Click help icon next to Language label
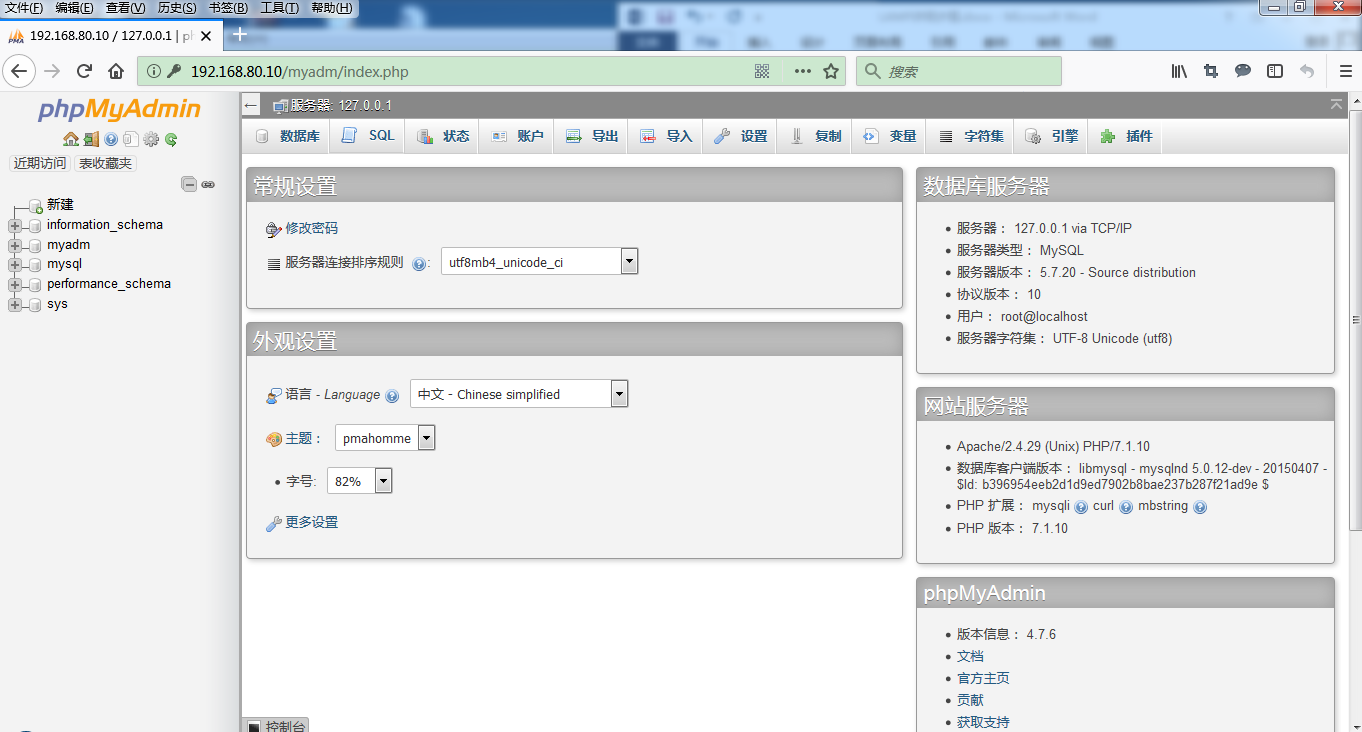Viewport: 1362px width, 732px height. (392, 395)
